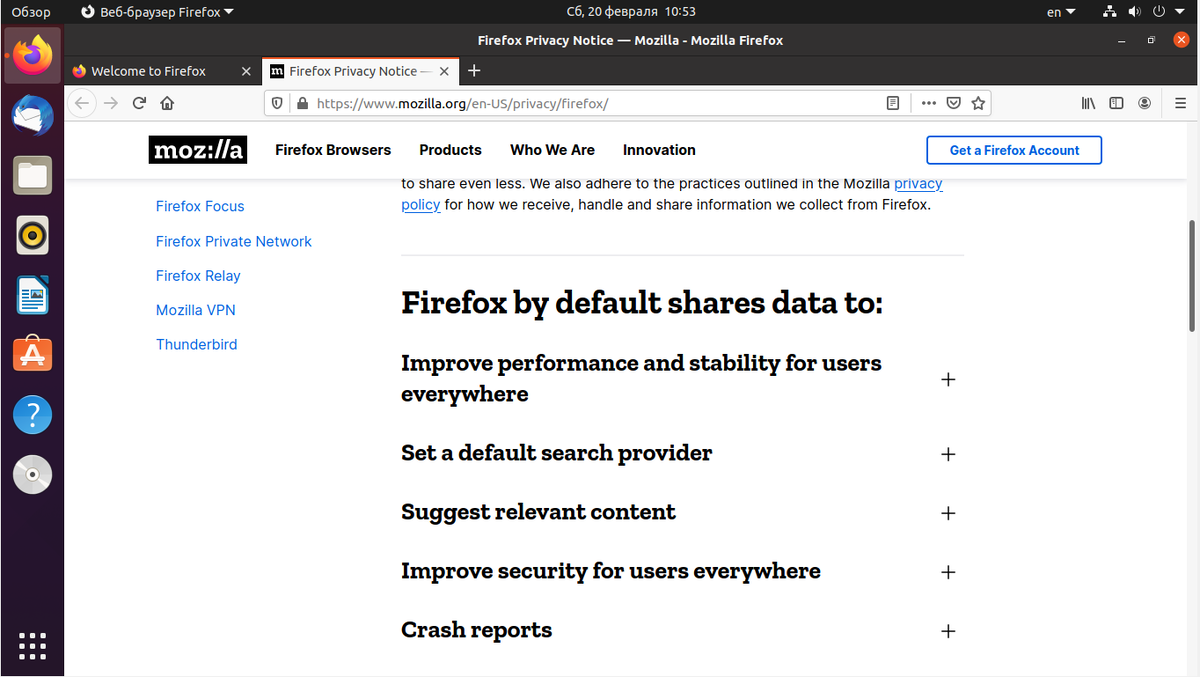The width and height of the screenshot is (1200, 677).
Task: Show site security padlock info
Action: 301,103
